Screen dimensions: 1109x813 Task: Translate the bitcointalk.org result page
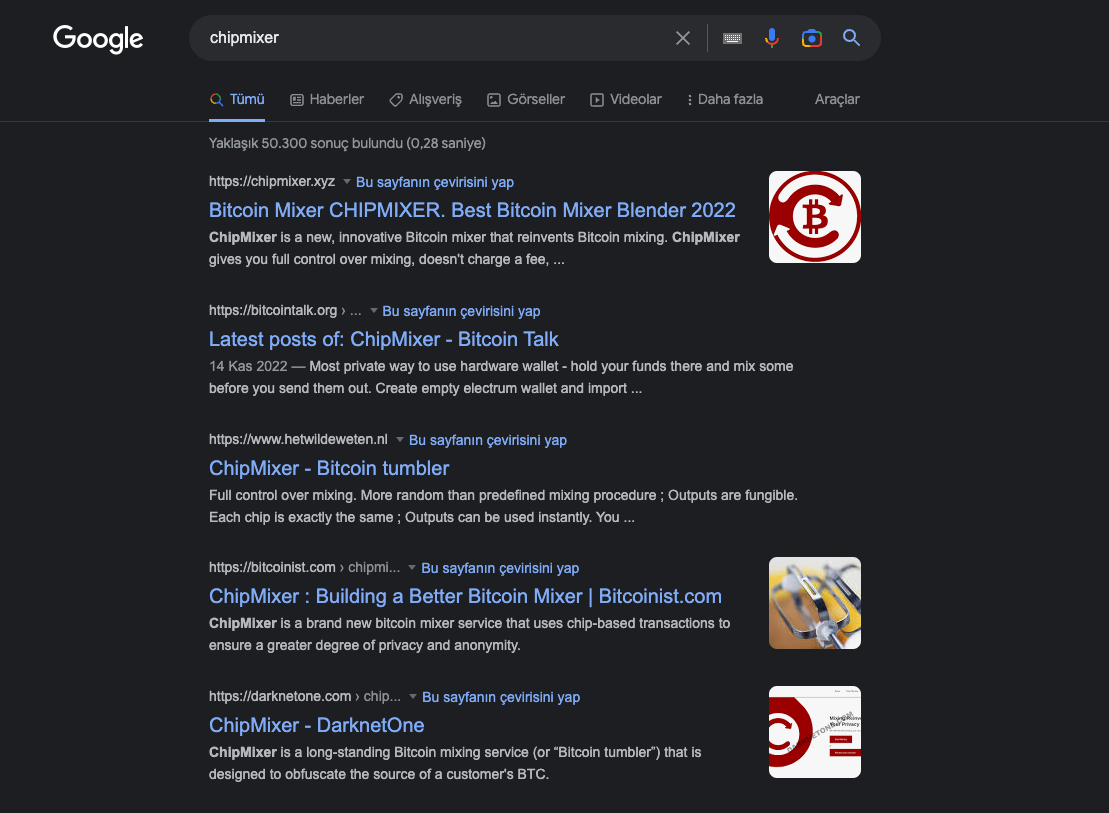pyautogui.click(x=461, y=311)
